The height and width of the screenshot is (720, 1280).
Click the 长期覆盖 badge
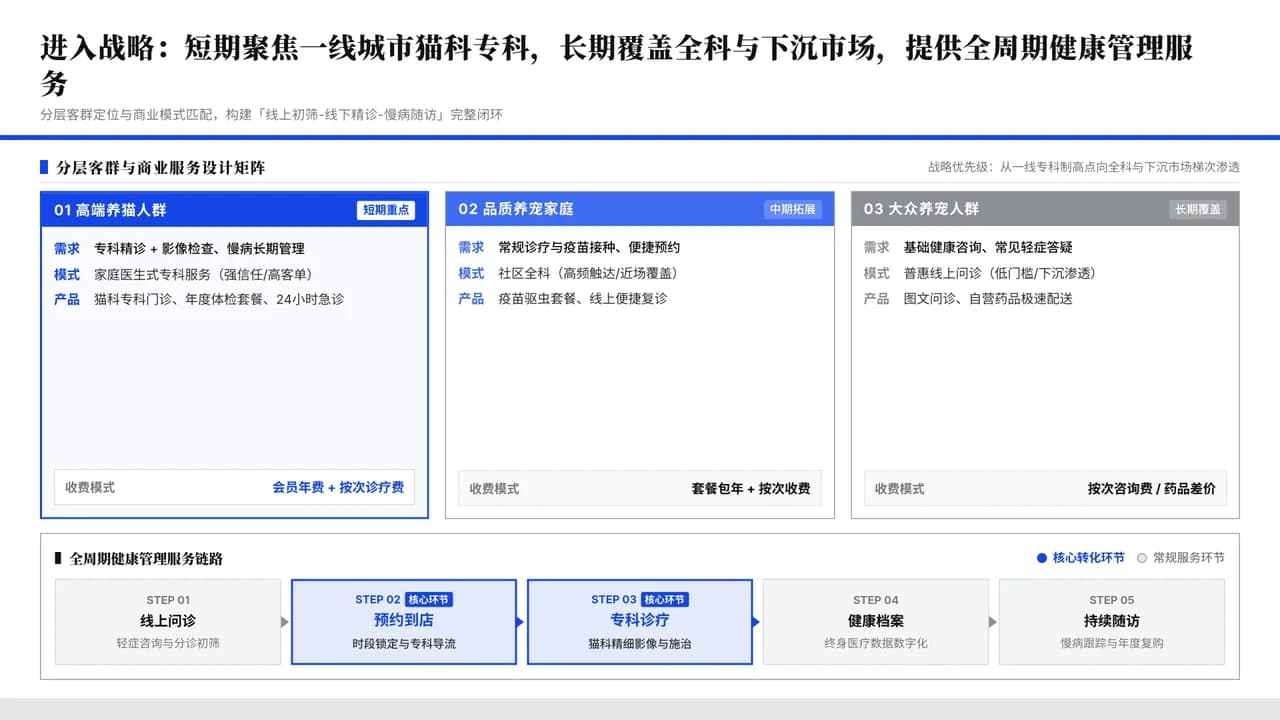1198,210
